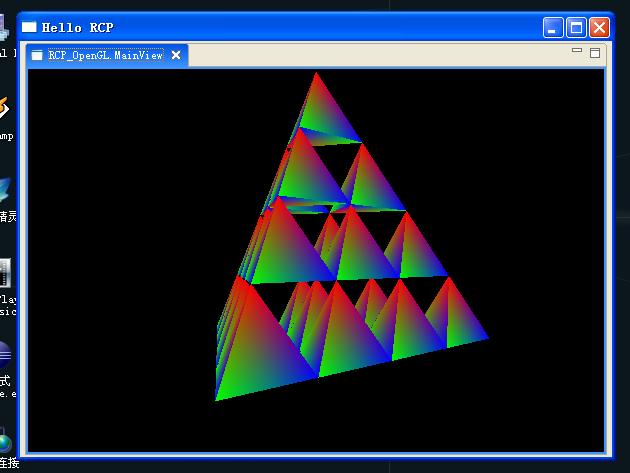Screen dimensions: 630x473
Task: Select the lightning bolt desktop icon
Action: tap(4, 108)
